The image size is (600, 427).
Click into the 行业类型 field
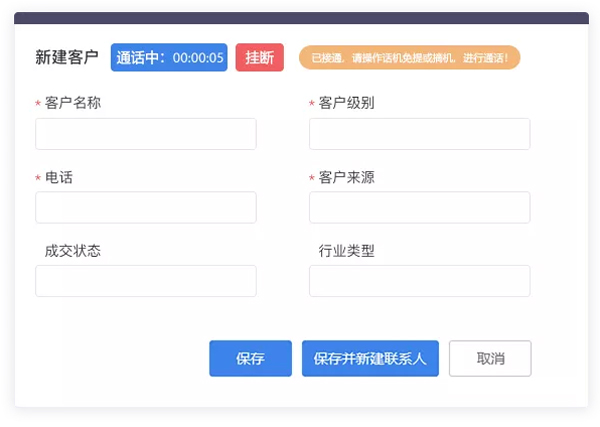[419, 281]
